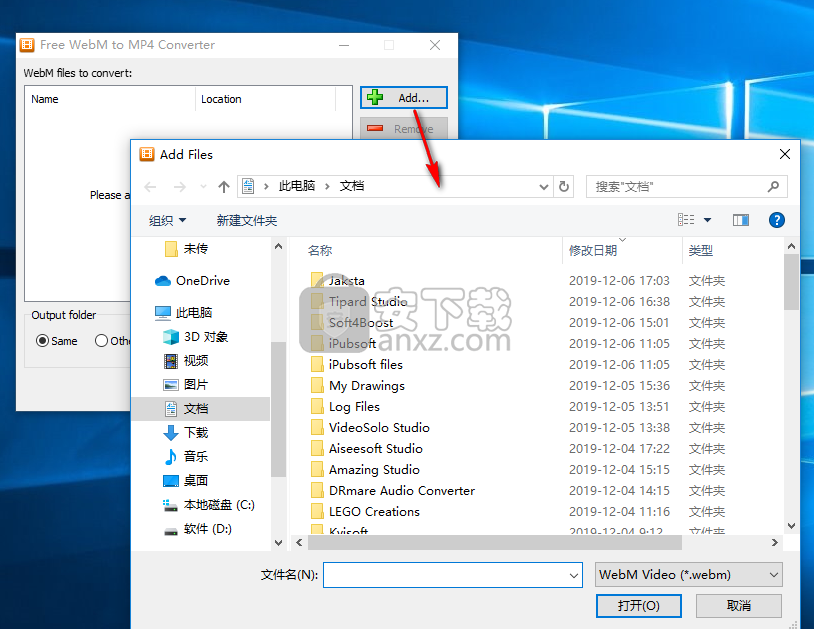The height and width of the screenshot is (629, 814).
Task: Select the VideoSolo Studio folder
Action: click(x=371, y=428)
